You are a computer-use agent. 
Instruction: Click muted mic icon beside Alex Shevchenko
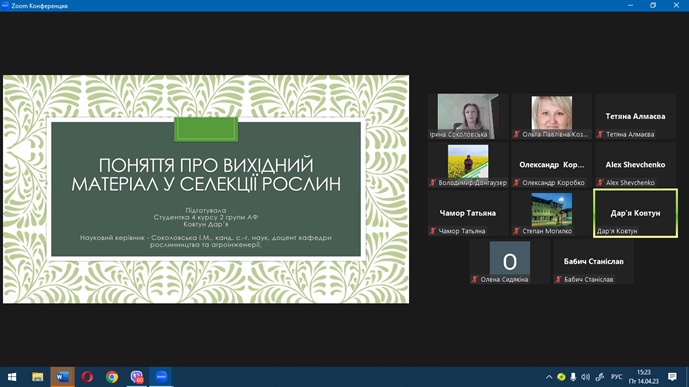click(600, 183)
